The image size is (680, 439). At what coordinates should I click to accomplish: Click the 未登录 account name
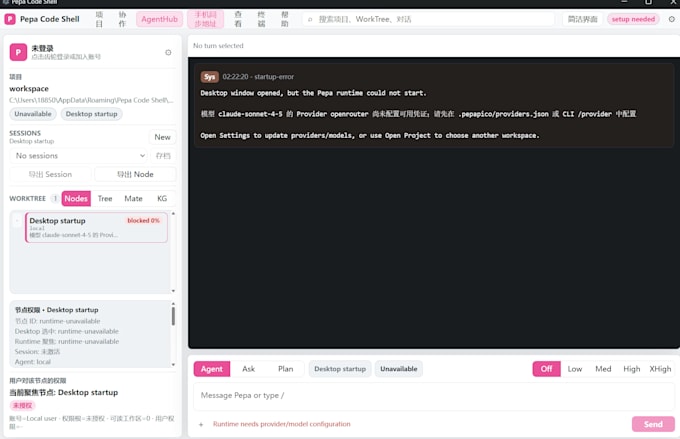(42, 48)
